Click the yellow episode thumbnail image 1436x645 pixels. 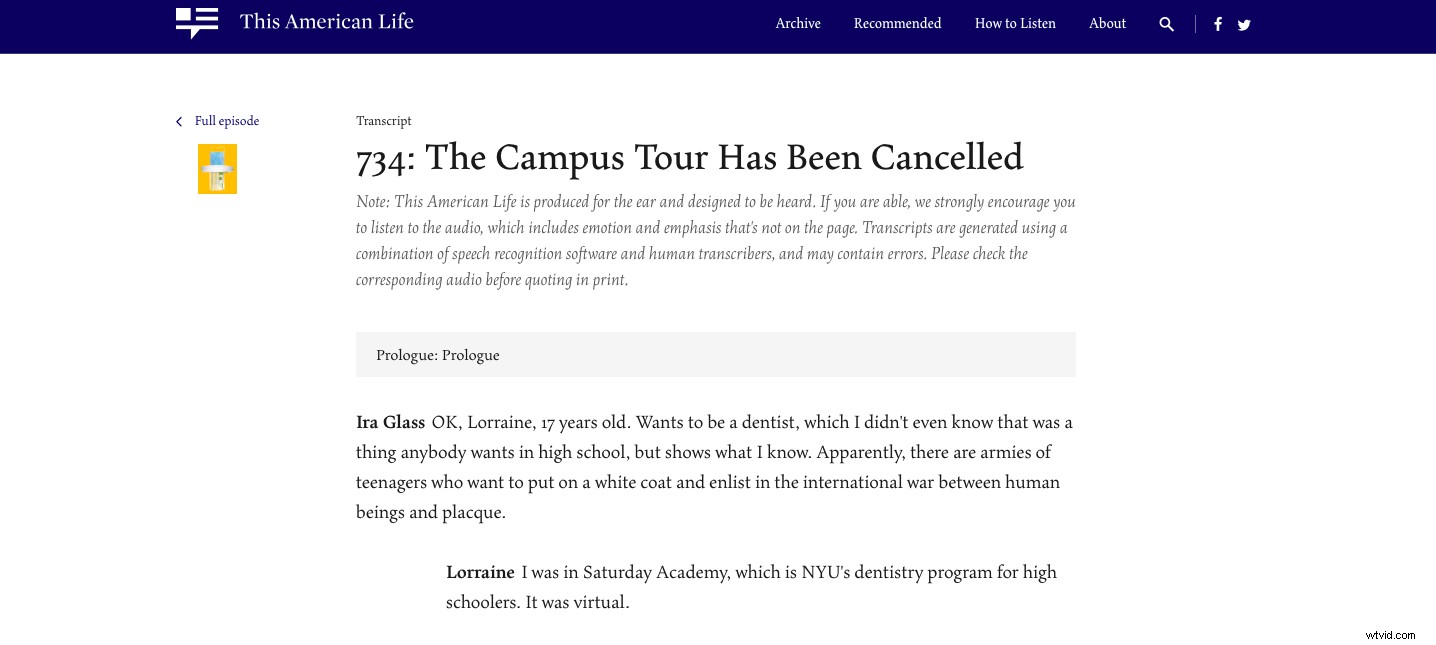(217, 168)
